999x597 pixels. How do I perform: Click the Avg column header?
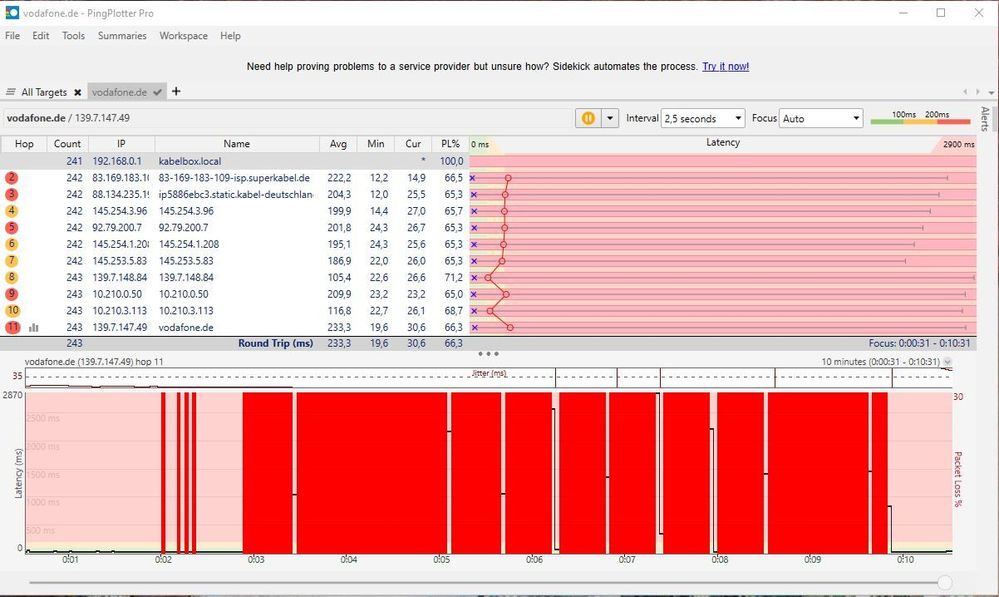[338, 144]
